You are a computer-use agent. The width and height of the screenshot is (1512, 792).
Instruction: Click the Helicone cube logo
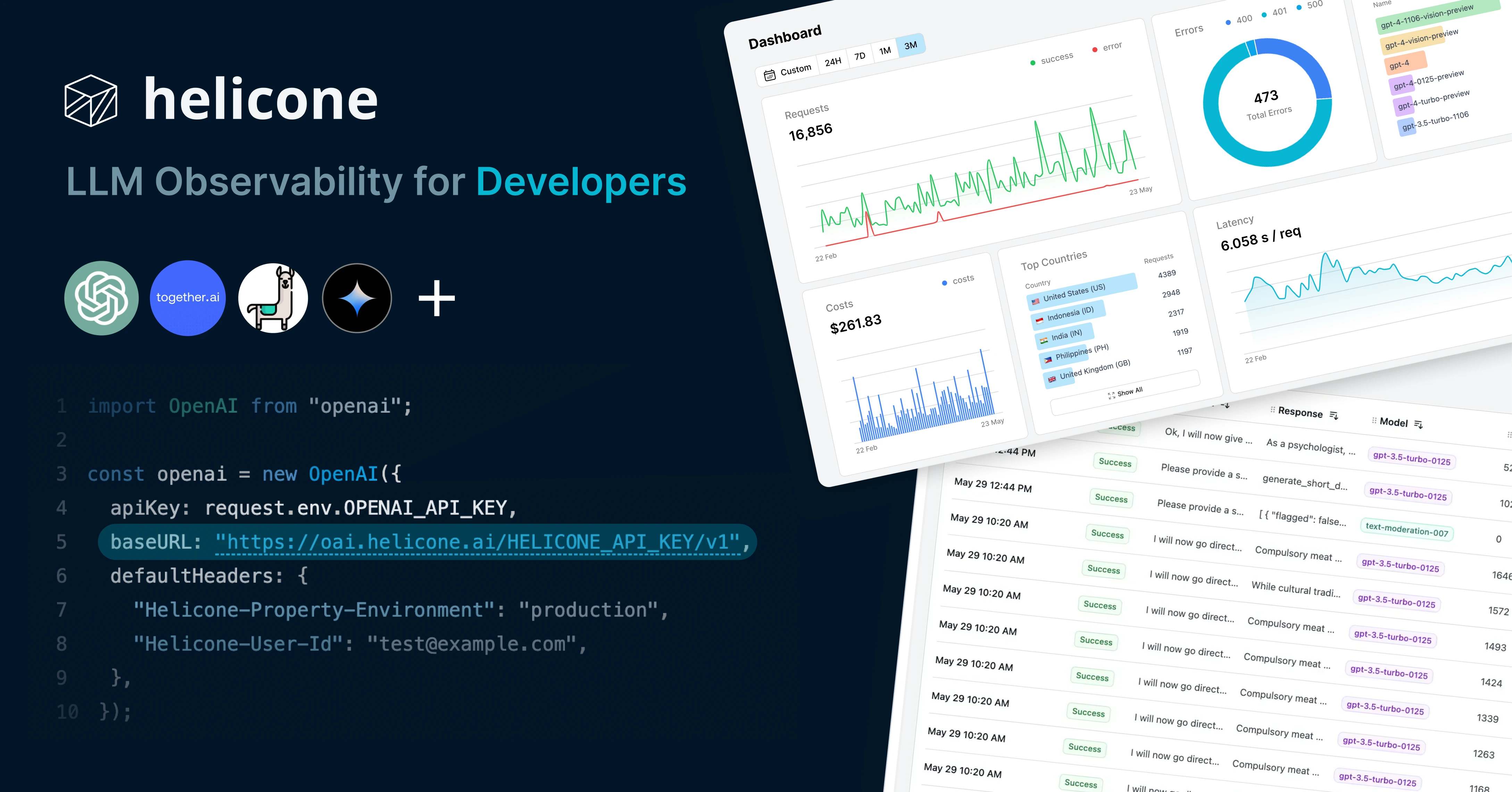[x=90, y=100]
